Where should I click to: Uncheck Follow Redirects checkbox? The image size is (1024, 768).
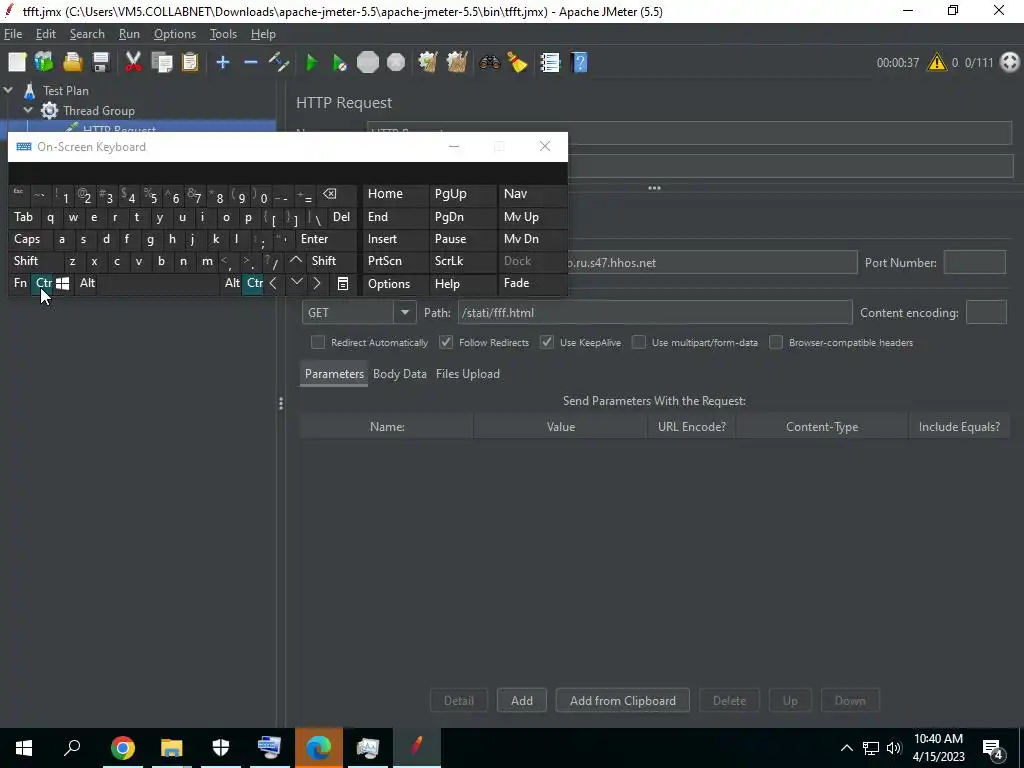446,342
